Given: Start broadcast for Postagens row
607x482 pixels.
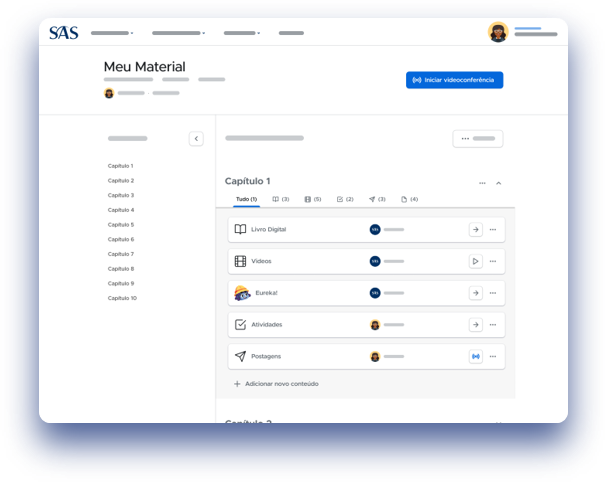Looking at the screenshot, I should pos(475,357).
